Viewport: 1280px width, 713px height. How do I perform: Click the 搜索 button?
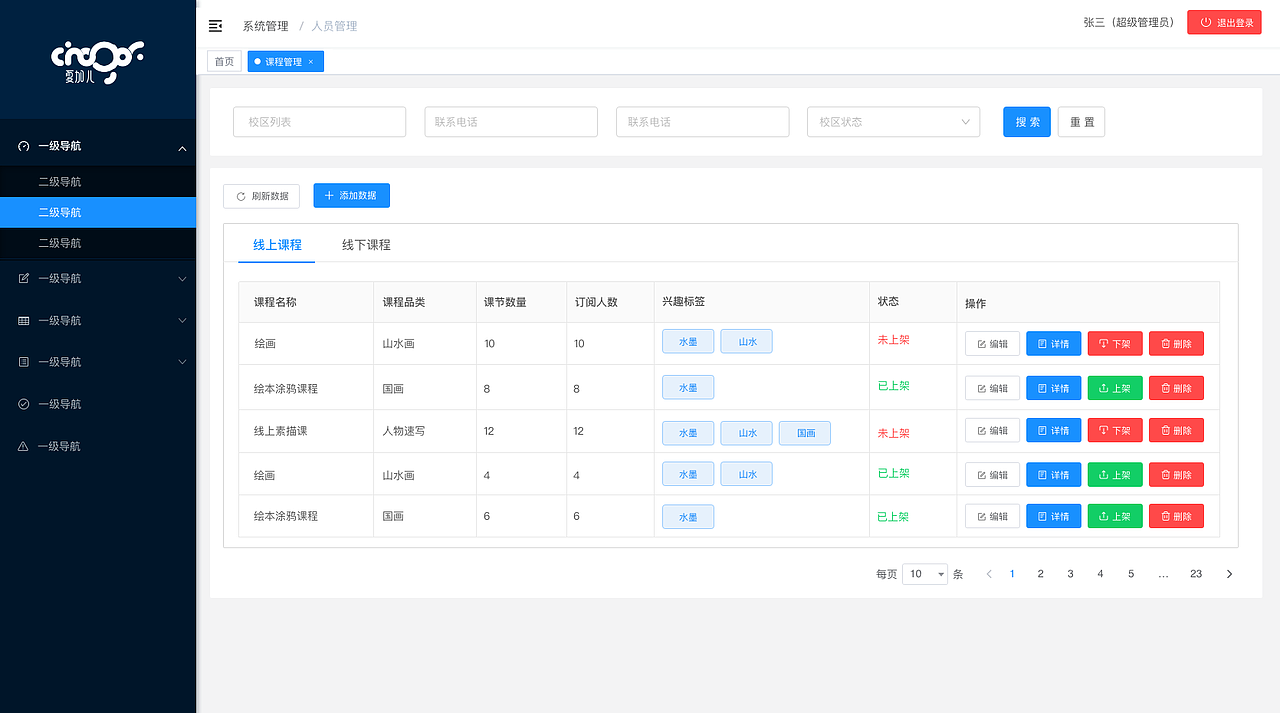pyautogui.click(x=1027, y=122)
